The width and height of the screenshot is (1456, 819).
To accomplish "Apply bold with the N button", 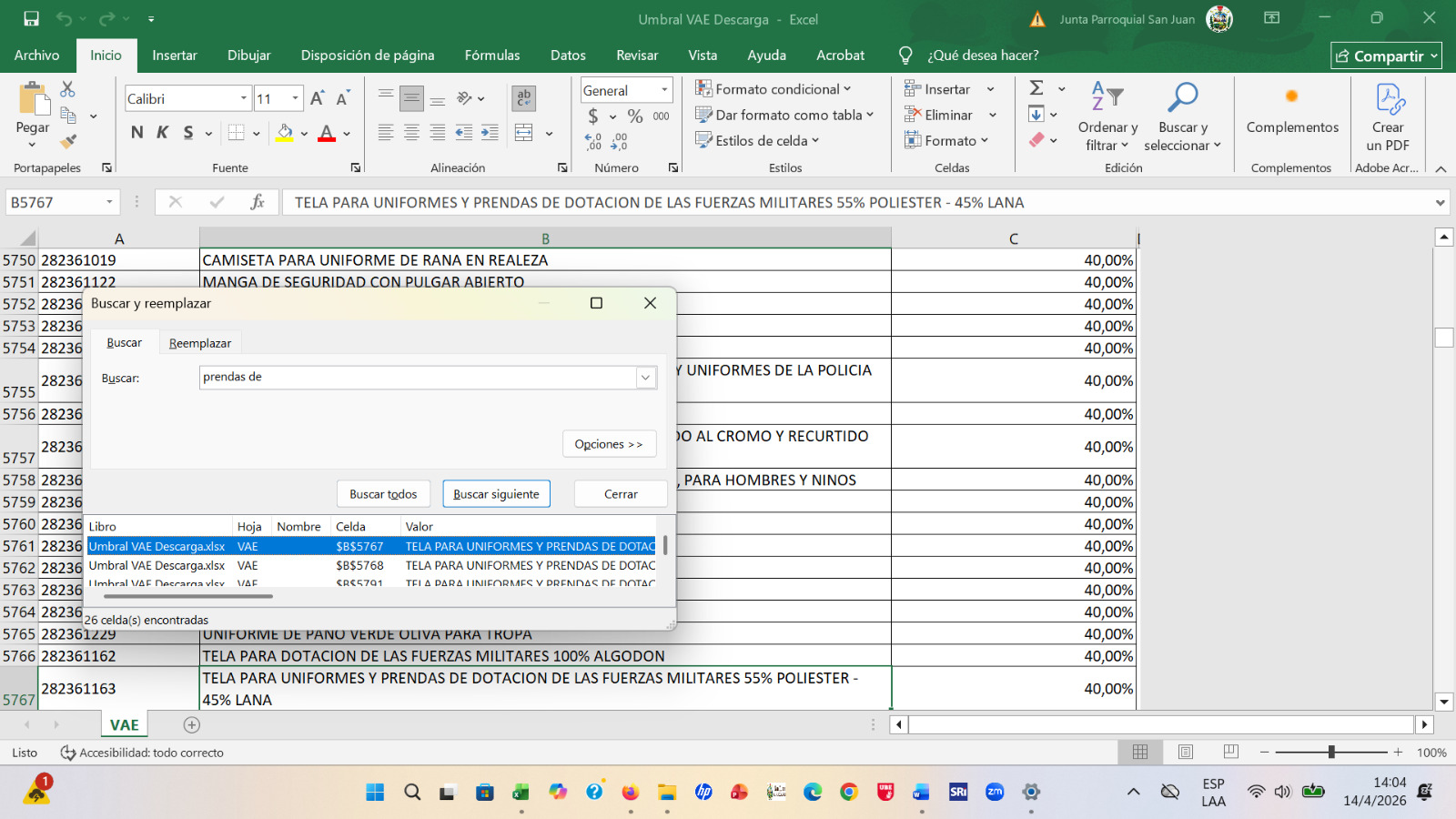I will pyautogui.click(x=137, y=133).
